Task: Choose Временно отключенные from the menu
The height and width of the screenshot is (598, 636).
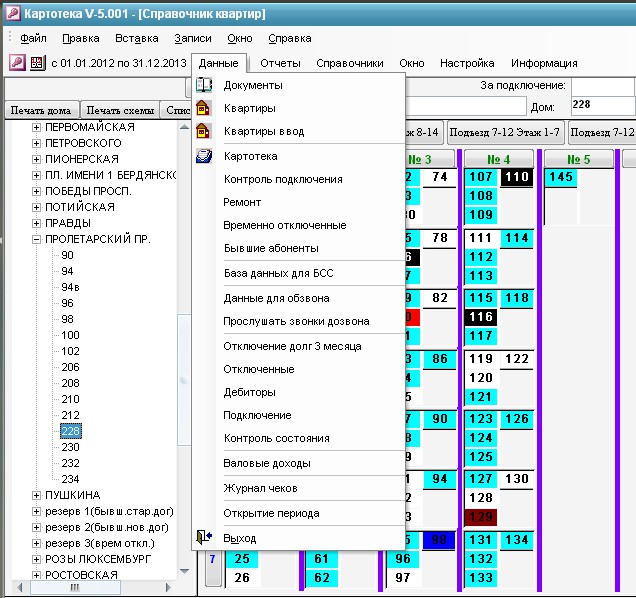Action: (285, 225)
